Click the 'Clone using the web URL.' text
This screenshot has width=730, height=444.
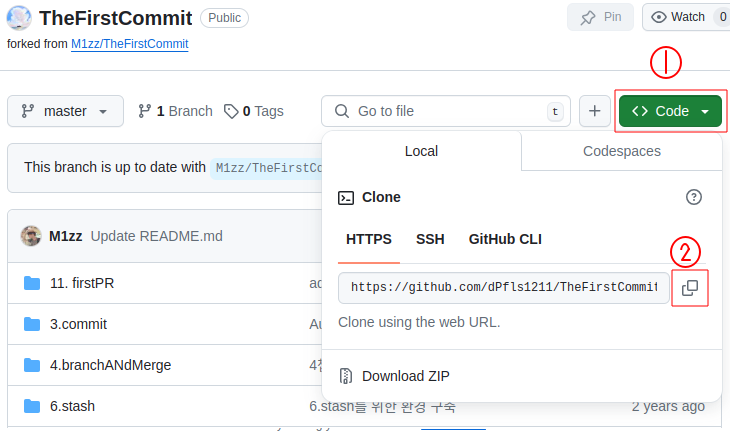[419, 322]
